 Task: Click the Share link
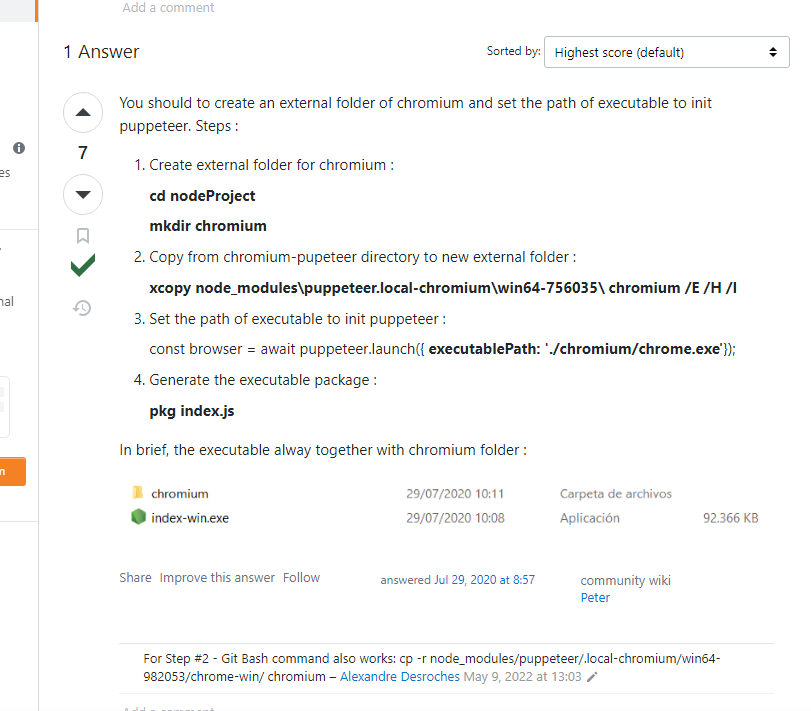(x=135, y=577)
